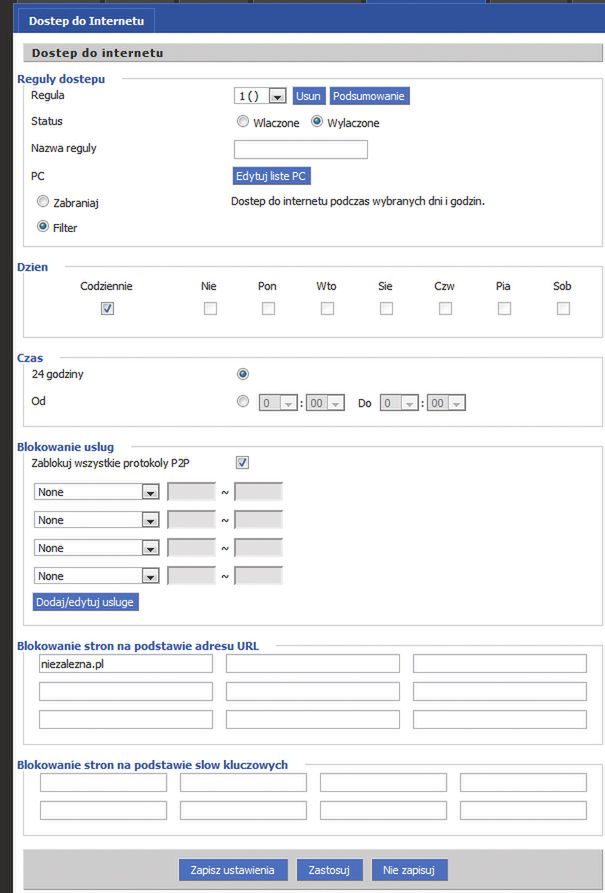Select the Od time range radio button
Viewport: 605px width, 893px height.
click(x=242, y=403)
